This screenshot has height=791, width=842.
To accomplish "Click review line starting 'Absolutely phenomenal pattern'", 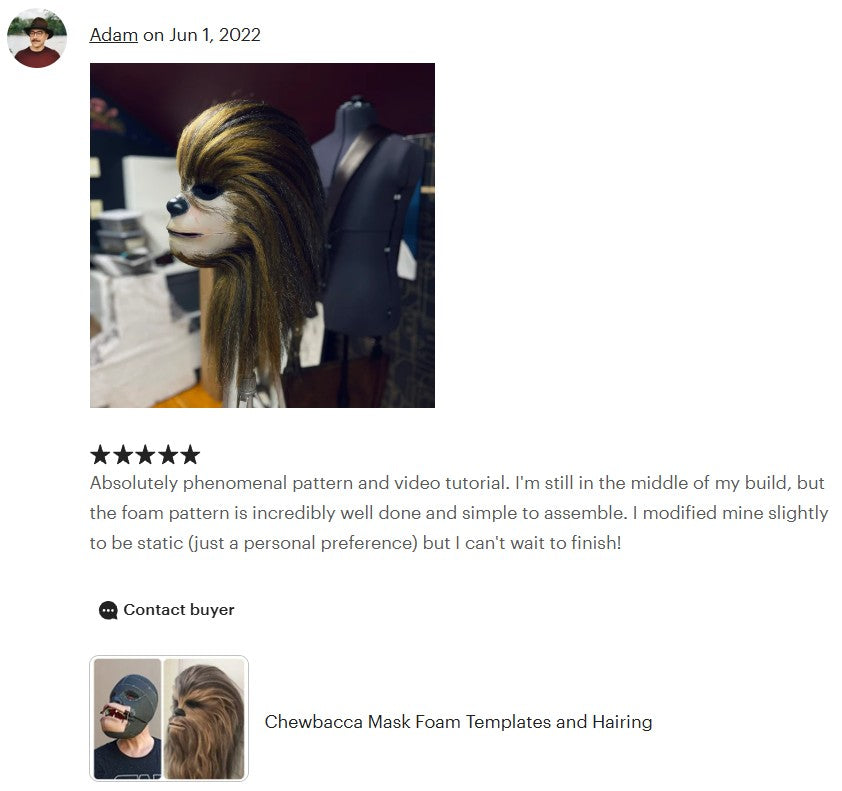I will click(456, 483).
